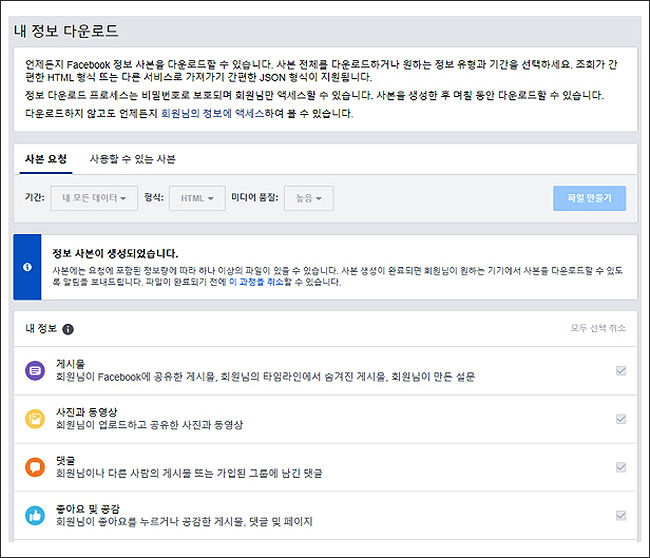Toggle the 댓글 checkbox
Image resolution: width=650 pixels, height=558 pixels.
point(621,467)
